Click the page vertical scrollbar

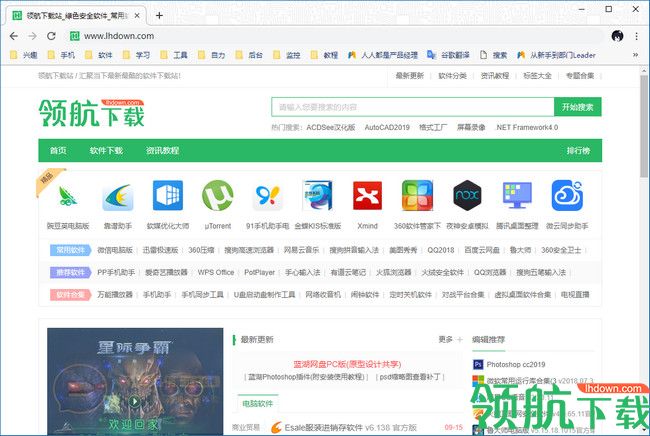(644, 124)
